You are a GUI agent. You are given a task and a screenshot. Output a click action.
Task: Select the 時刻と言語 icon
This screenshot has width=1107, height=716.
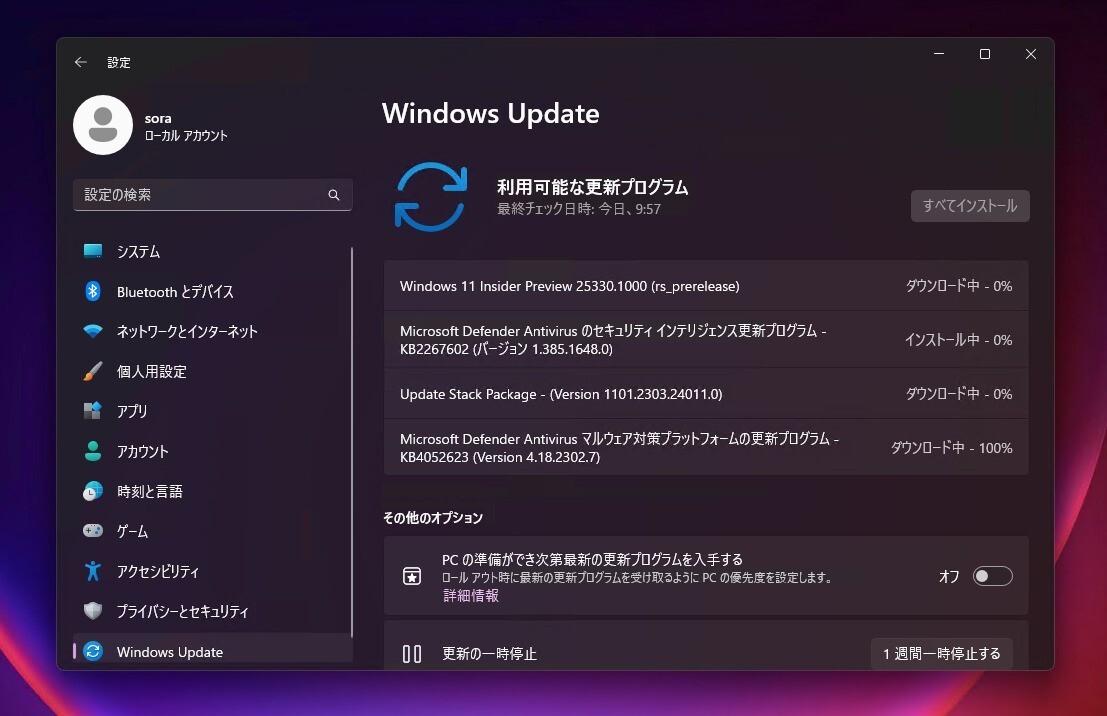96,491
